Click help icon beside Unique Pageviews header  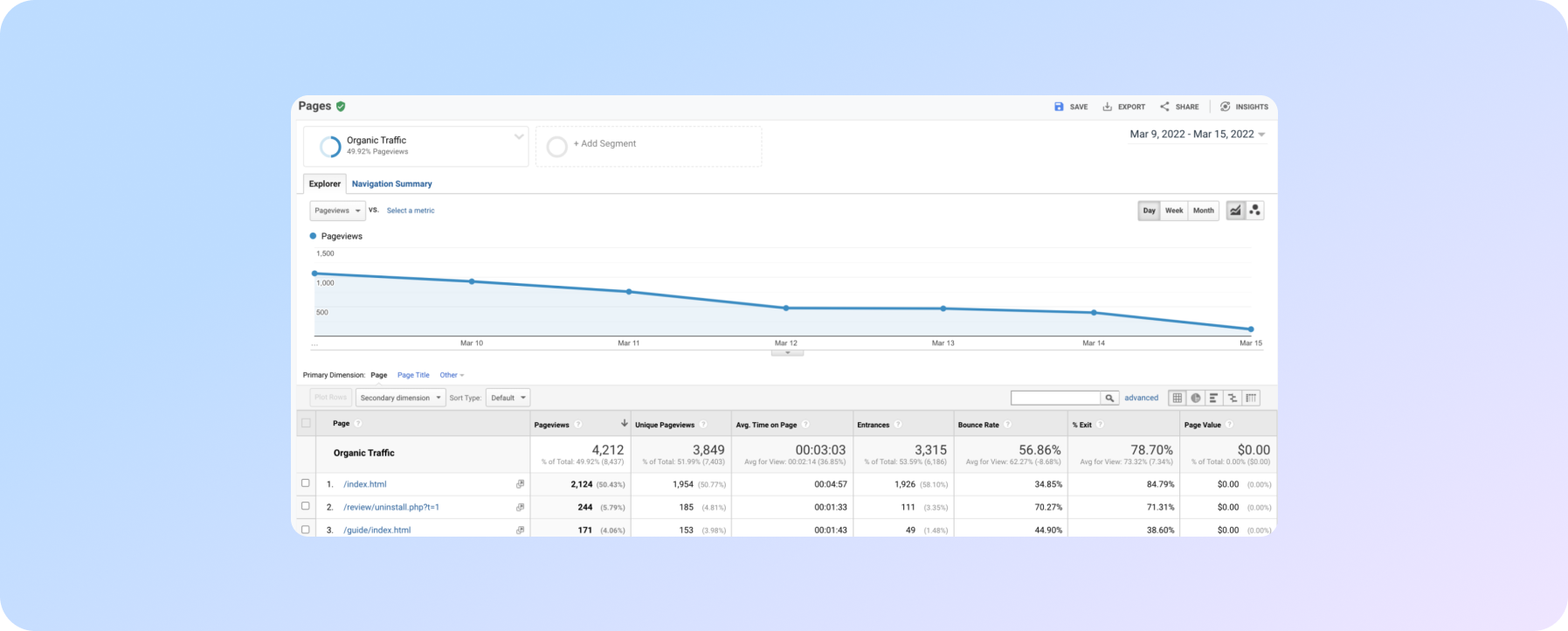703,425
